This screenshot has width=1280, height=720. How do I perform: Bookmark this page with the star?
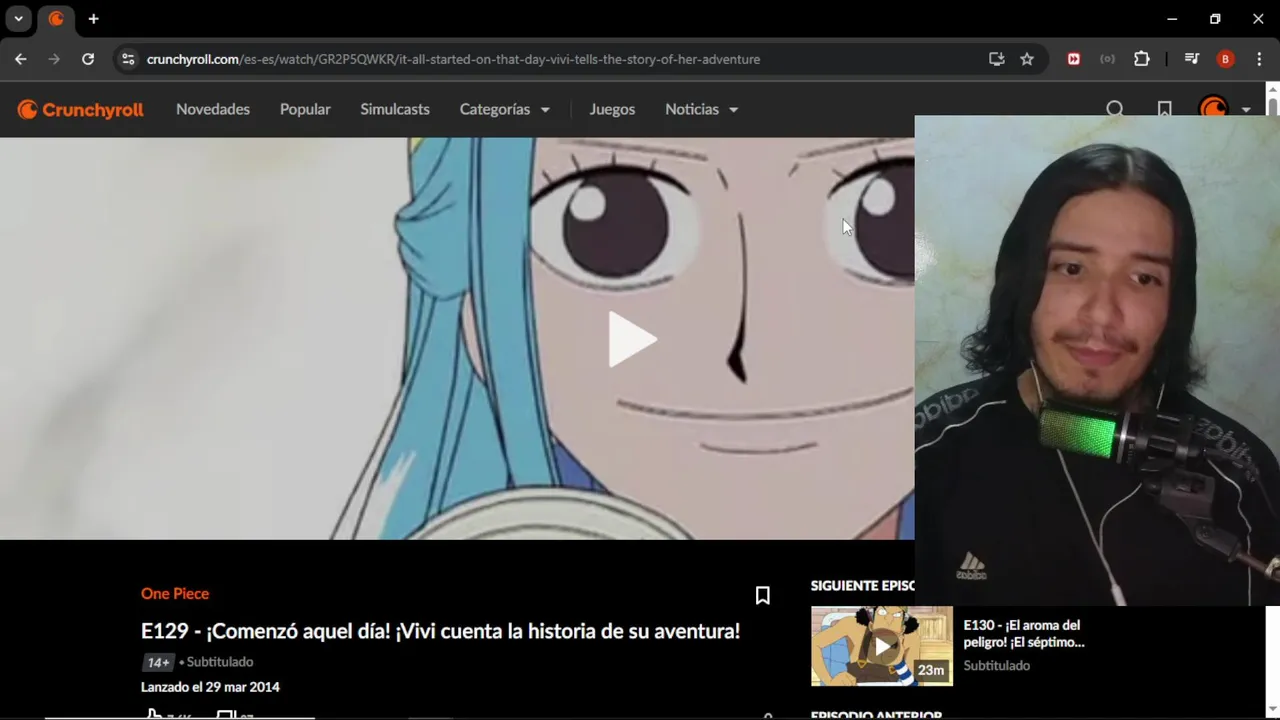pyautogui.click(x=1027, y=59)
